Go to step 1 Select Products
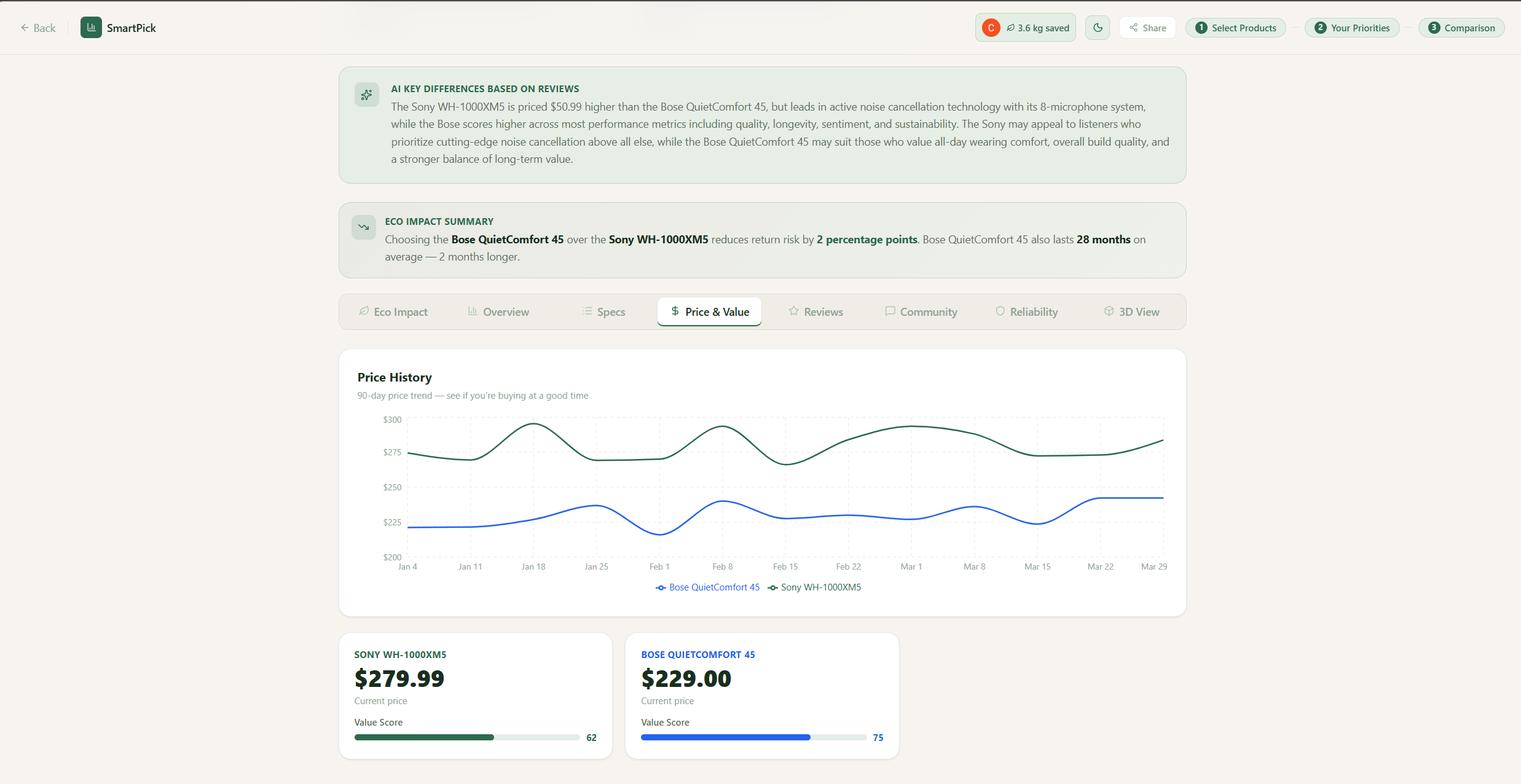 click(1235, 28)
